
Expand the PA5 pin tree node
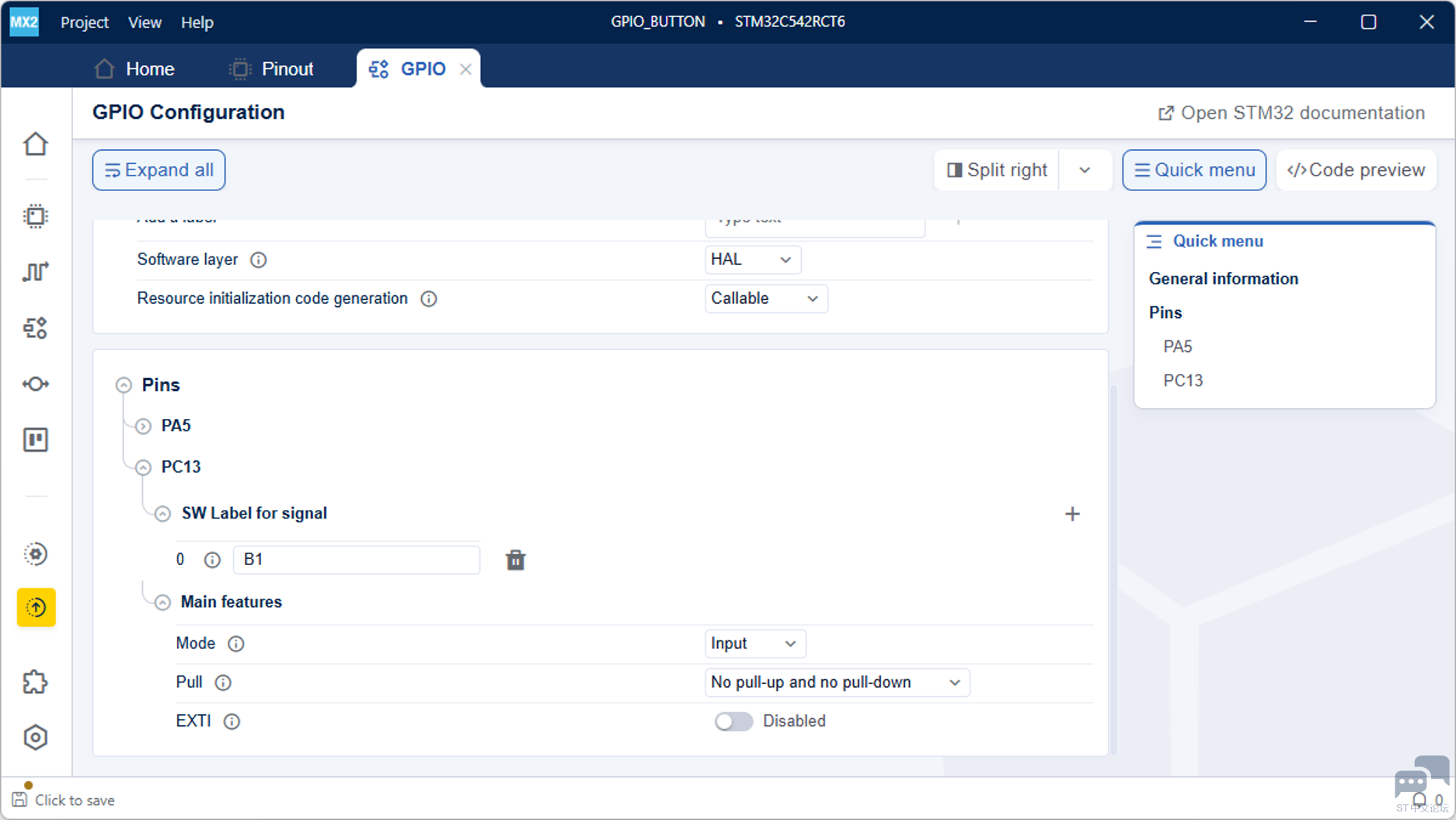point(143,426)
